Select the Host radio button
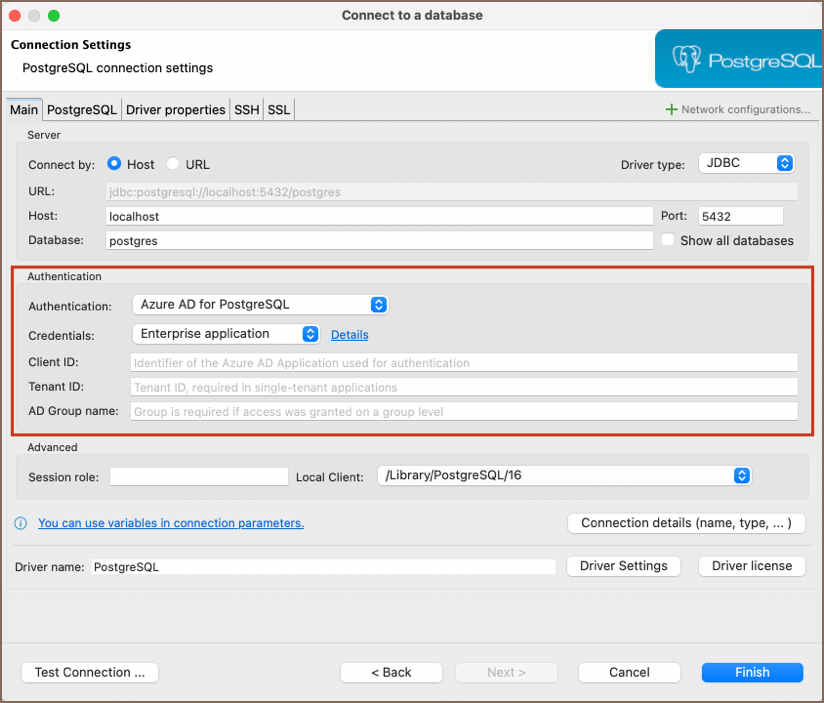Screen dimensions: 824x703 click(x=114, y=164)
